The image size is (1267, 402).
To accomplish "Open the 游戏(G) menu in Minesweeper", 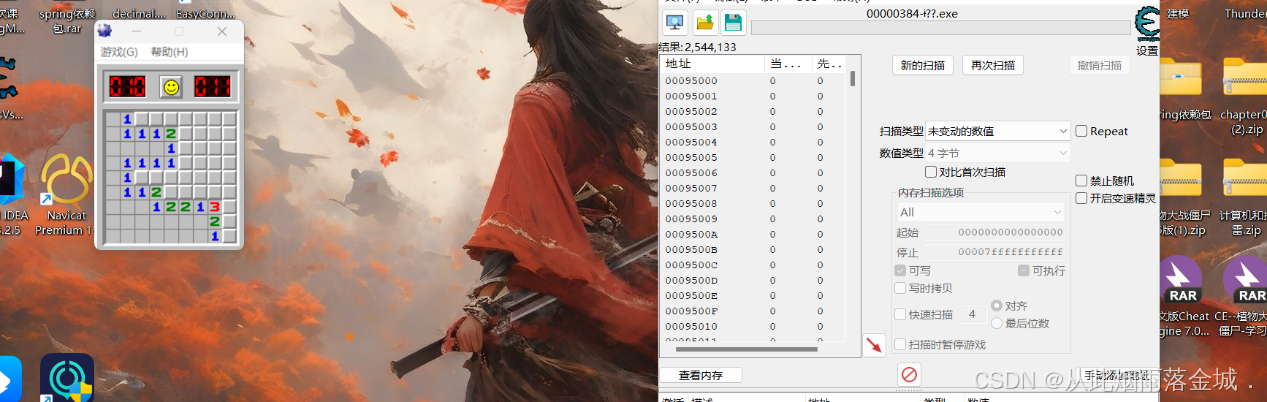I will point(120,52).
